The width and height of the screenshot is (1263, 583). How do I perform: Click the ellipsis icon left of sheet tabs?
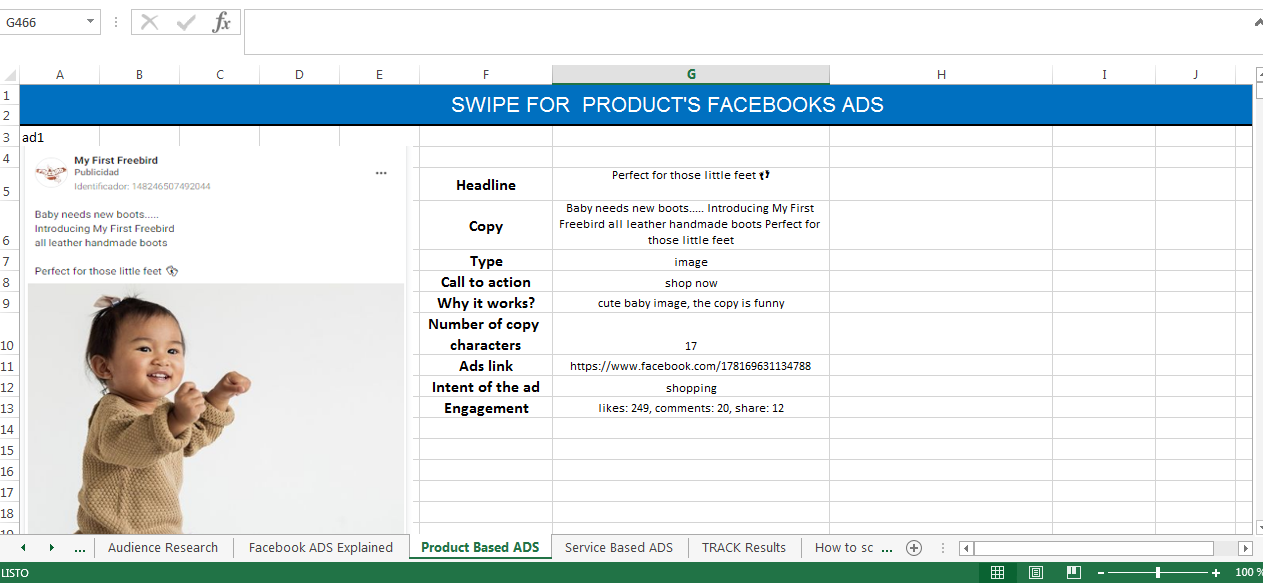78,548
